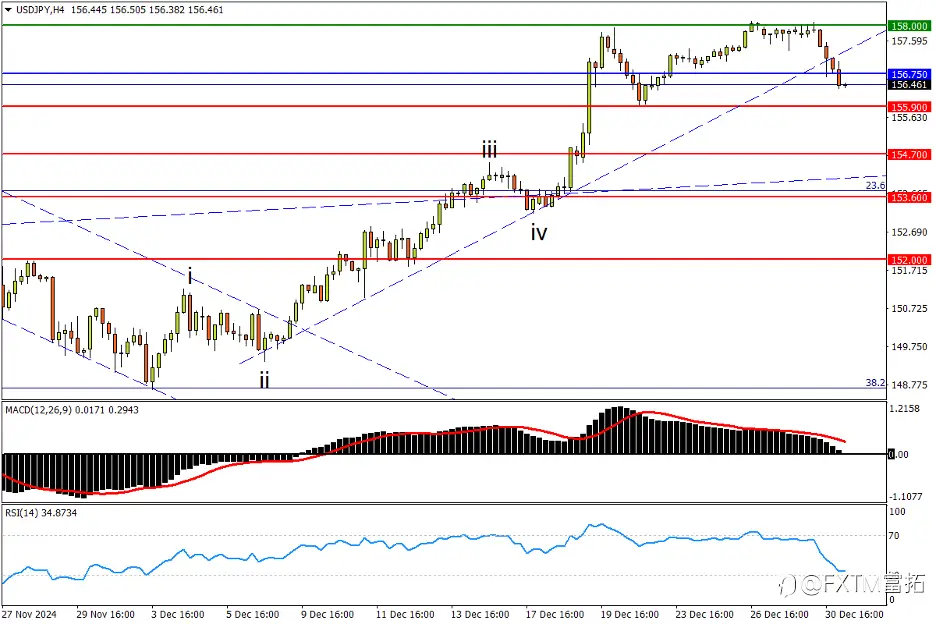Click the 149.750 price scale value
Viewport: 936px width, 624px height.
[x=909, y=347]
